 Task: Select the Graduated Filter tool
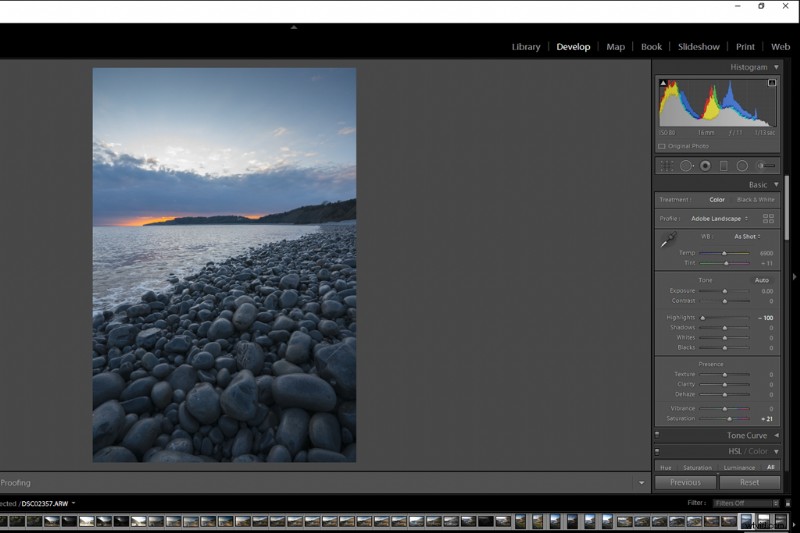click(723, 166)
